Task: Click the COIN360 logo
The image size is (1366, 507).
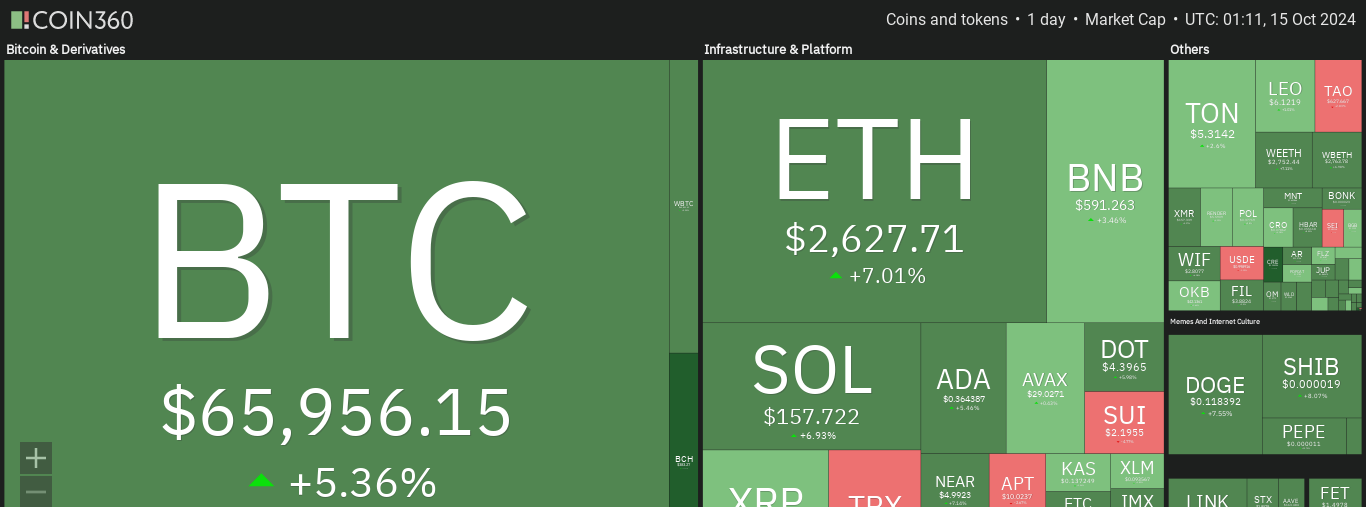Action: click(71, 20)
